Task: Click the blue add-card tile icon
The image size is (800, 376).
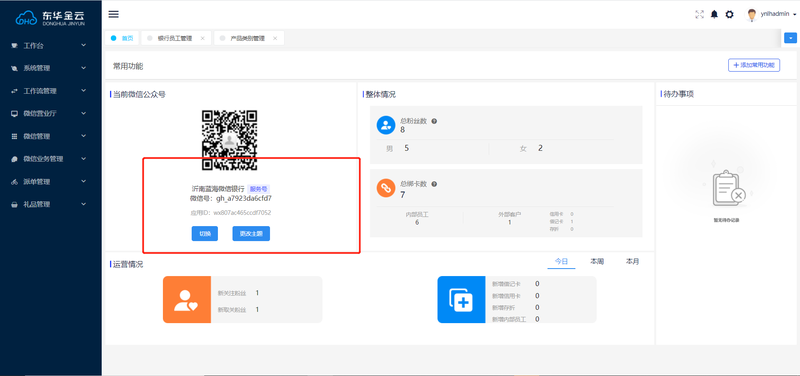Action: coord(461,299)
